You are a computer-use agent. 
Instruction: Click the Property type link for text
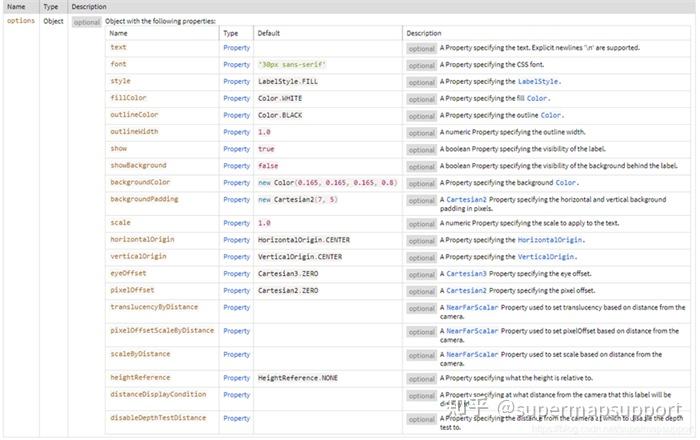click(236, 47)
